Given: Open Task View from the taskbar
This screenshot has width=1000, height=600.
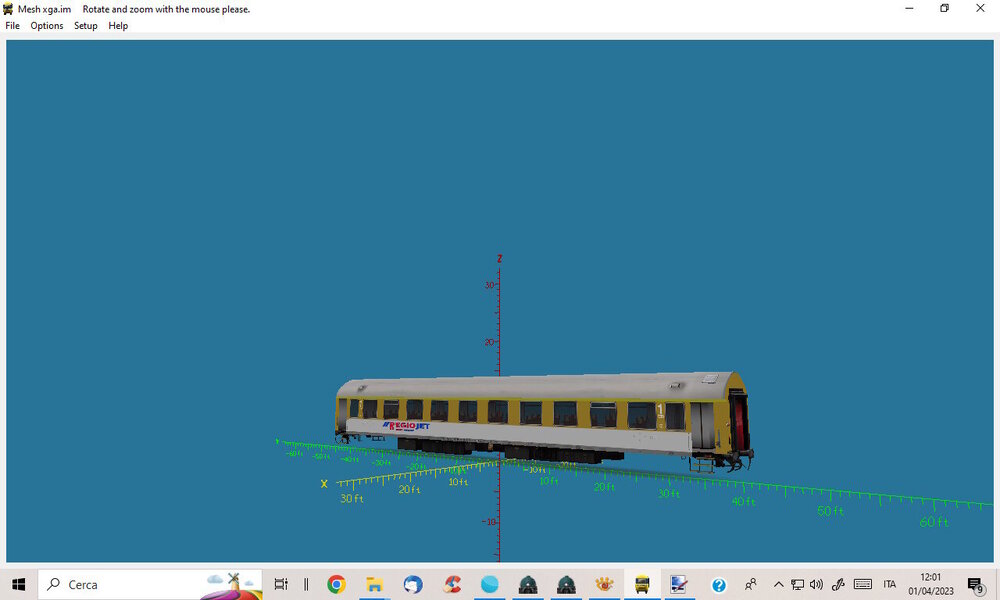Looking at the screenshot, I should [281, 584].
